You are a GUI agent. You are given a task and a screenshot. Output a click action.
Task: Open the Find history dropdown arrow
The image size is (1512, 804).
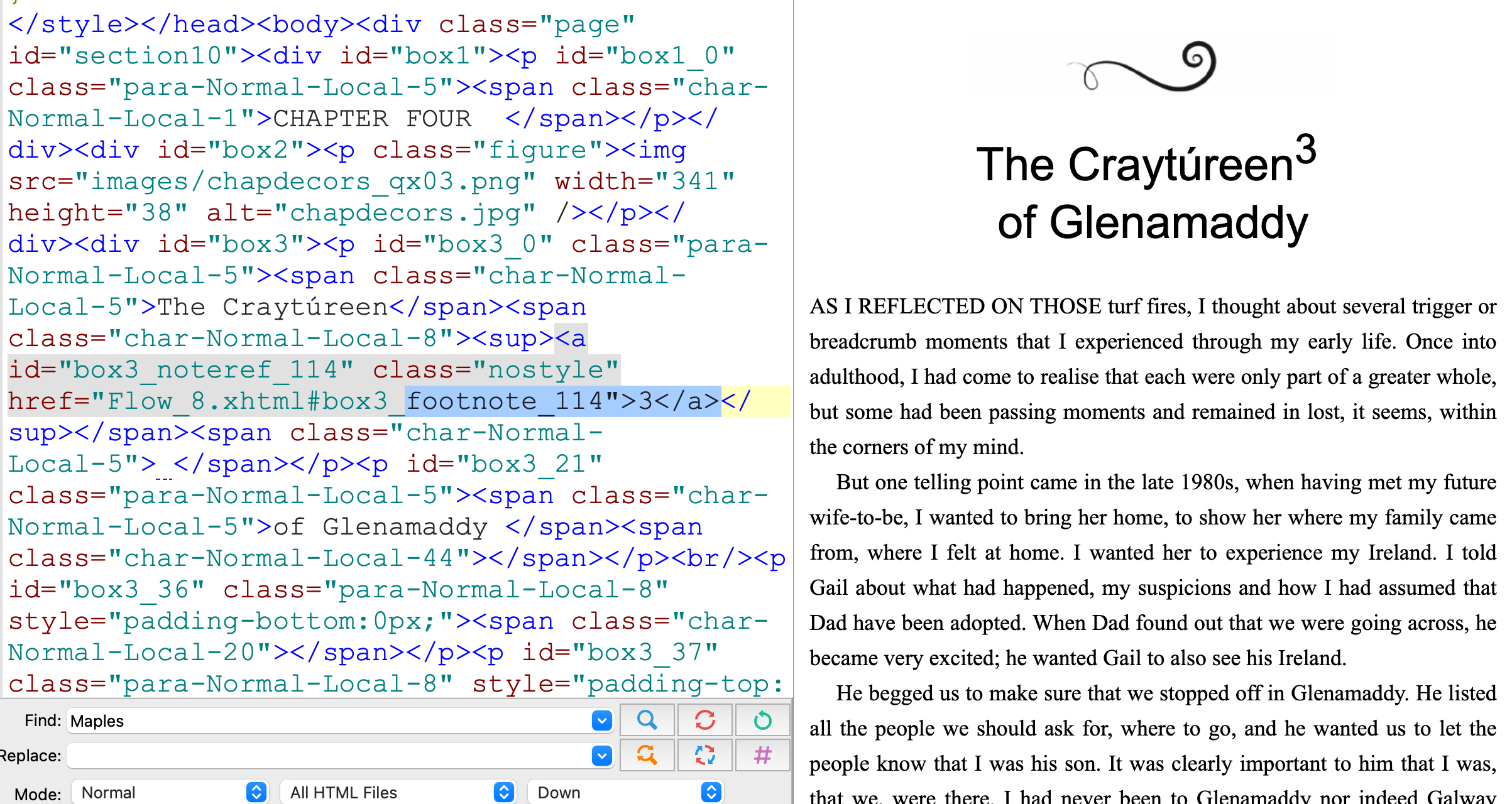pyautogui.click(x=601, y=720)
